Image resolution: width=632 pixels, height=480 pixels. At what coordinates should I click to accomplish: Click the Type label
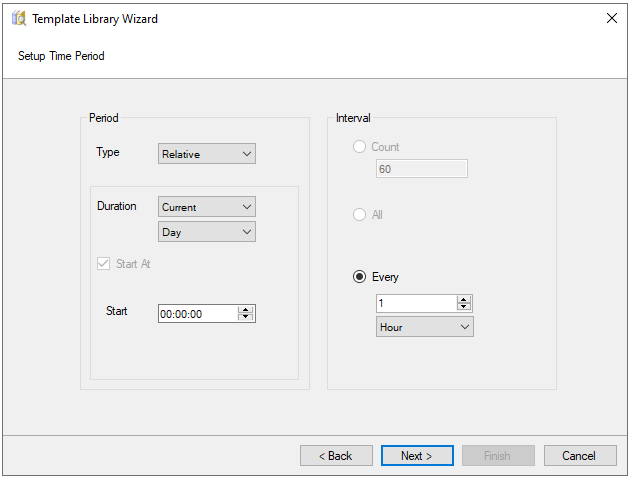(x=108, y=152)
